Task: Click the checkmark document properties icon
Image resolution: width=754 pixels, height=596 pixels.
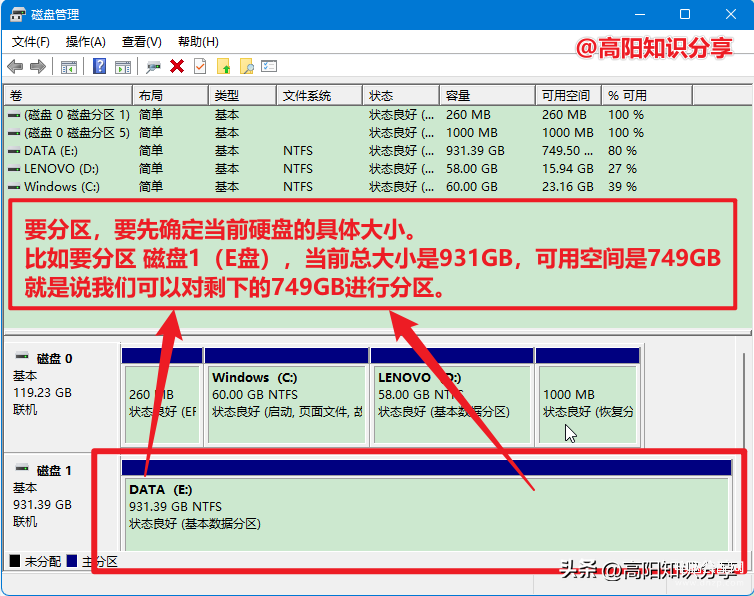Action: [200, 66]
